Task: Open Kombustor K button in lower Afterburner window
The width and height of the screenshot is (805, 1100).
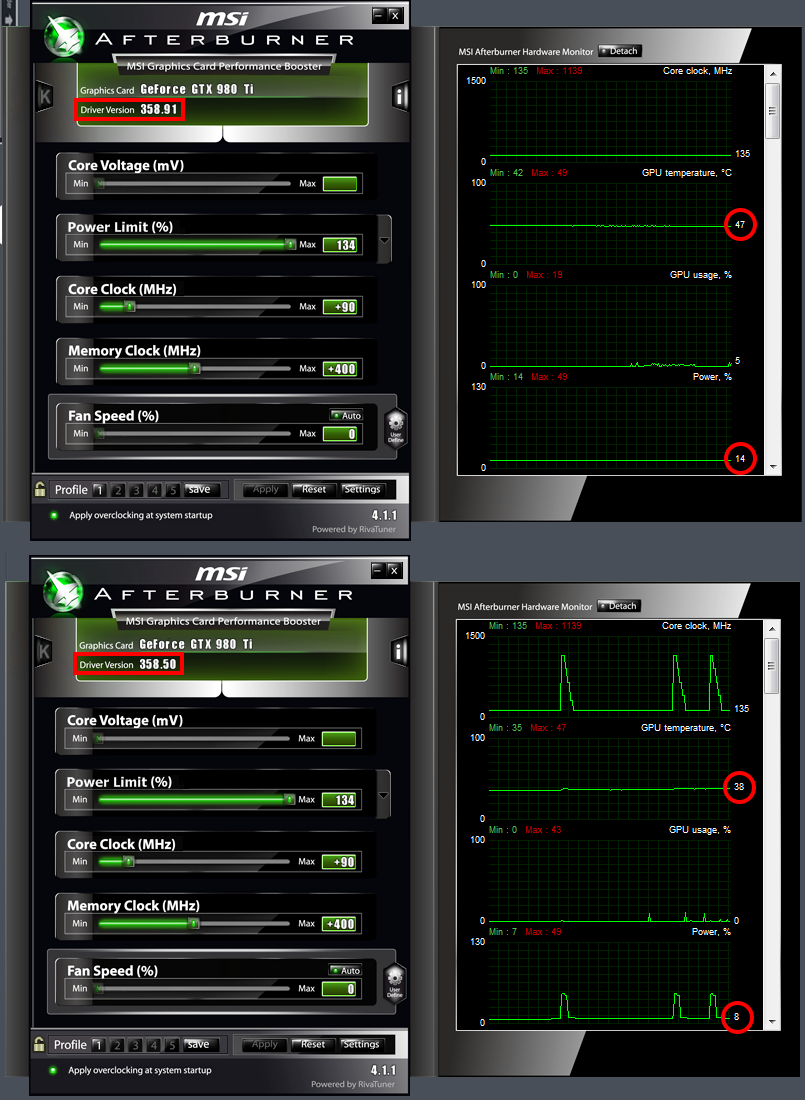Action: click(44, 652)
